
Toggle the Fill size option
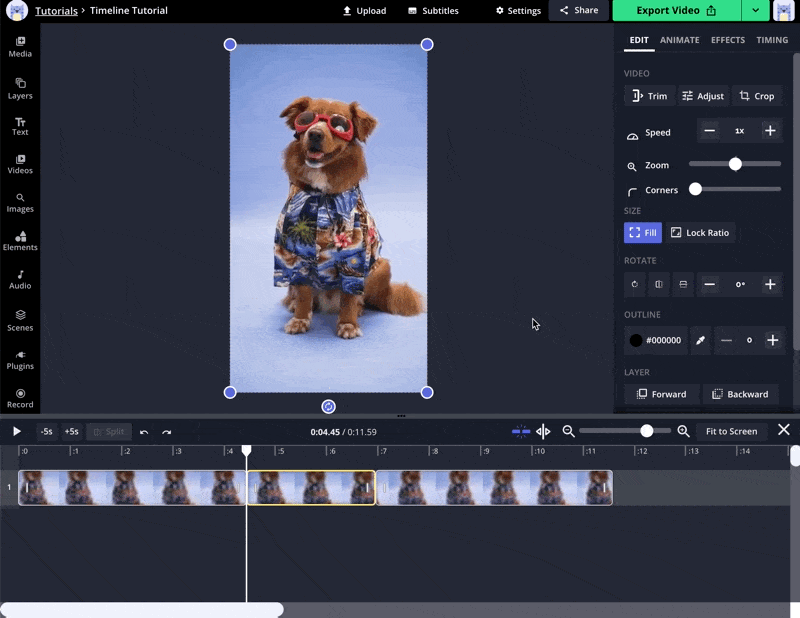643,233
